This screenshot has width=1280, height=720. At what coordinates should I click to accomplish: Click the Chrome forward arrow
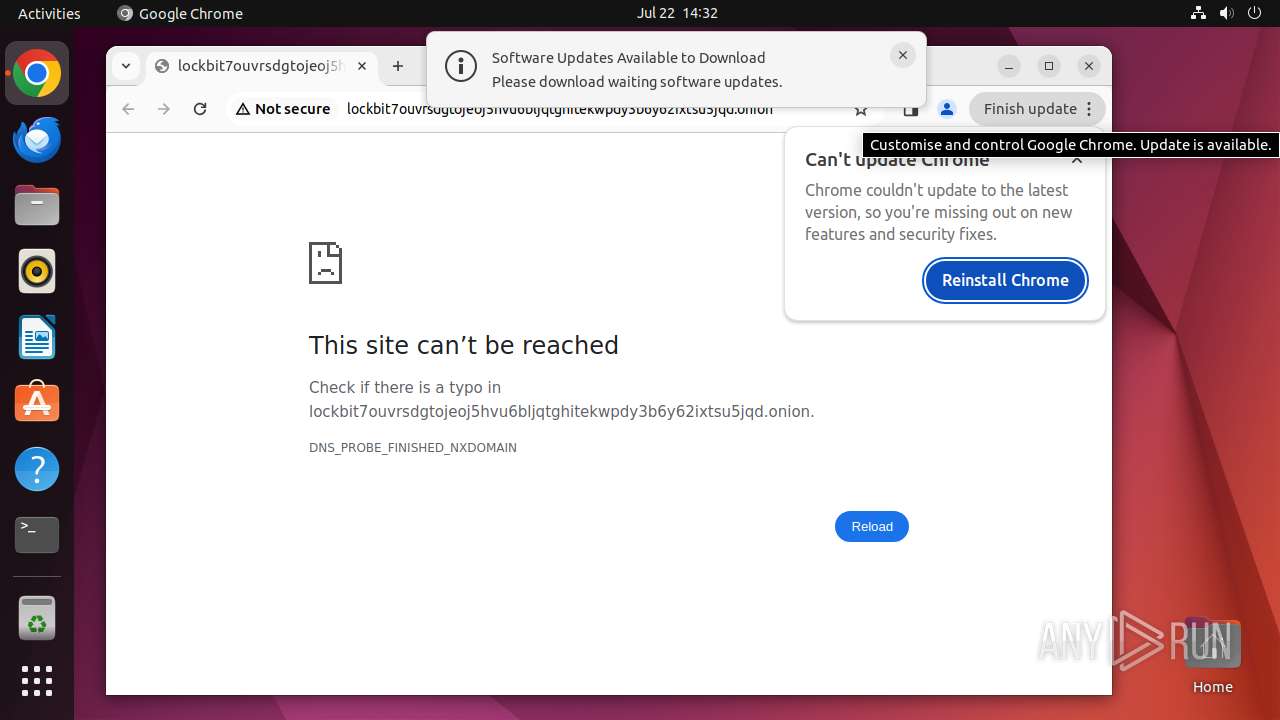[164, 109]
